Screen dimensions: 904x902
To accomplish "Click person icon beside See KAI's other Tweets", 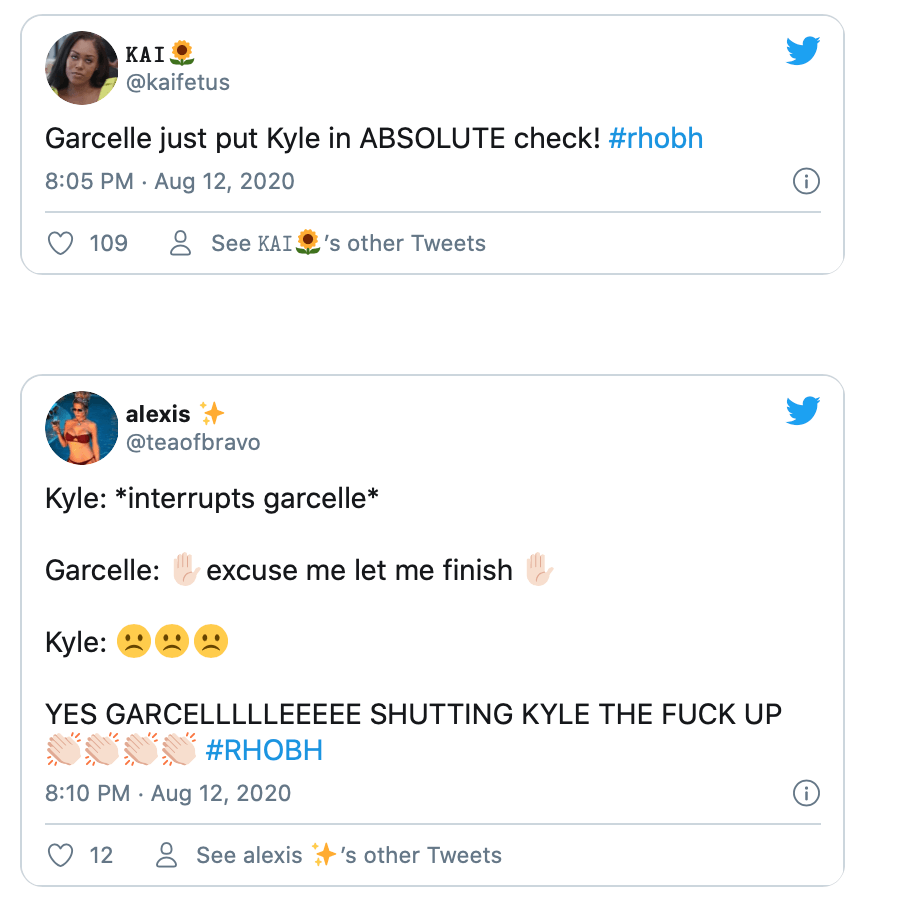I will click(181, 243).
